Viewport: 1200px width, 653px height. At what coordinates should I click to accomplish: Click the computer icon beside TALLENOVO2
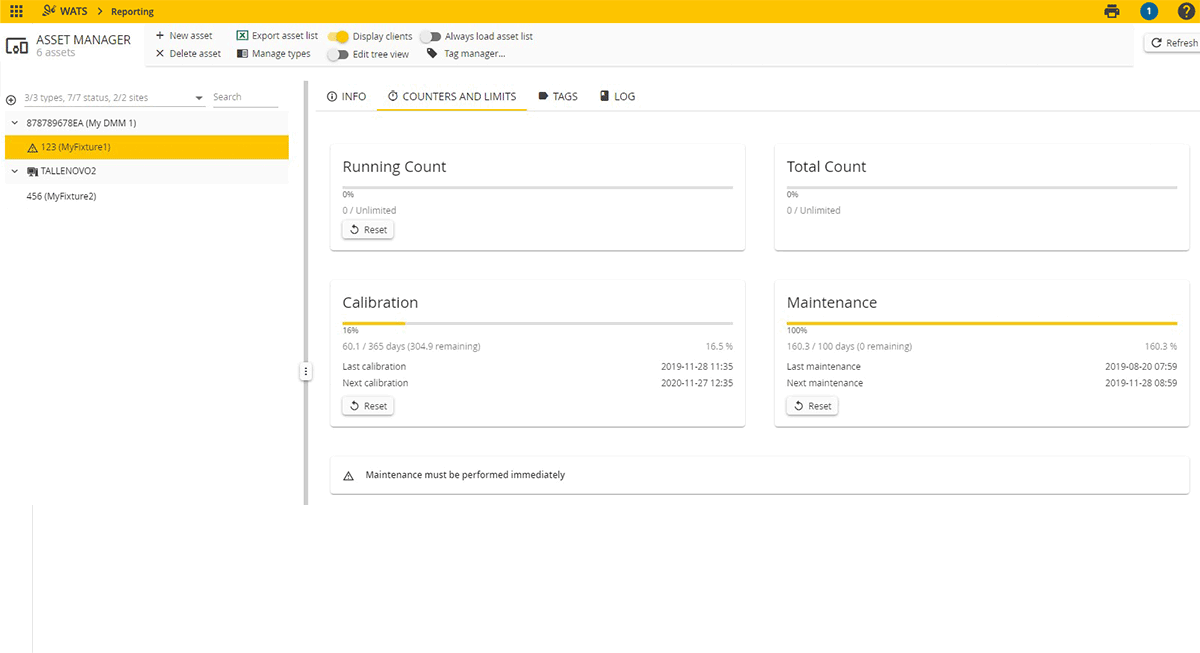tap(32, 172)
